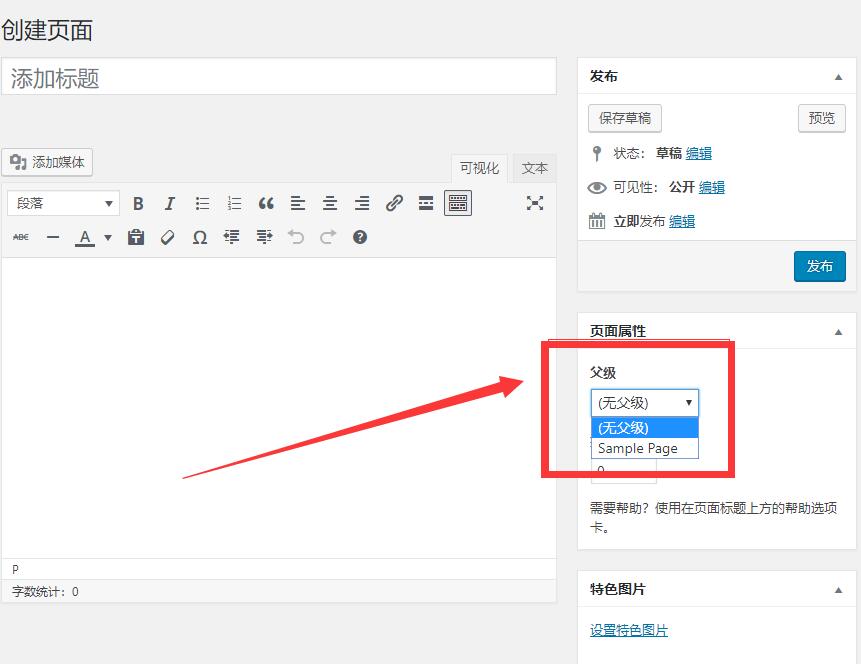
Task: Open the 父级 parent page dropdown
Action: [643, 402]
